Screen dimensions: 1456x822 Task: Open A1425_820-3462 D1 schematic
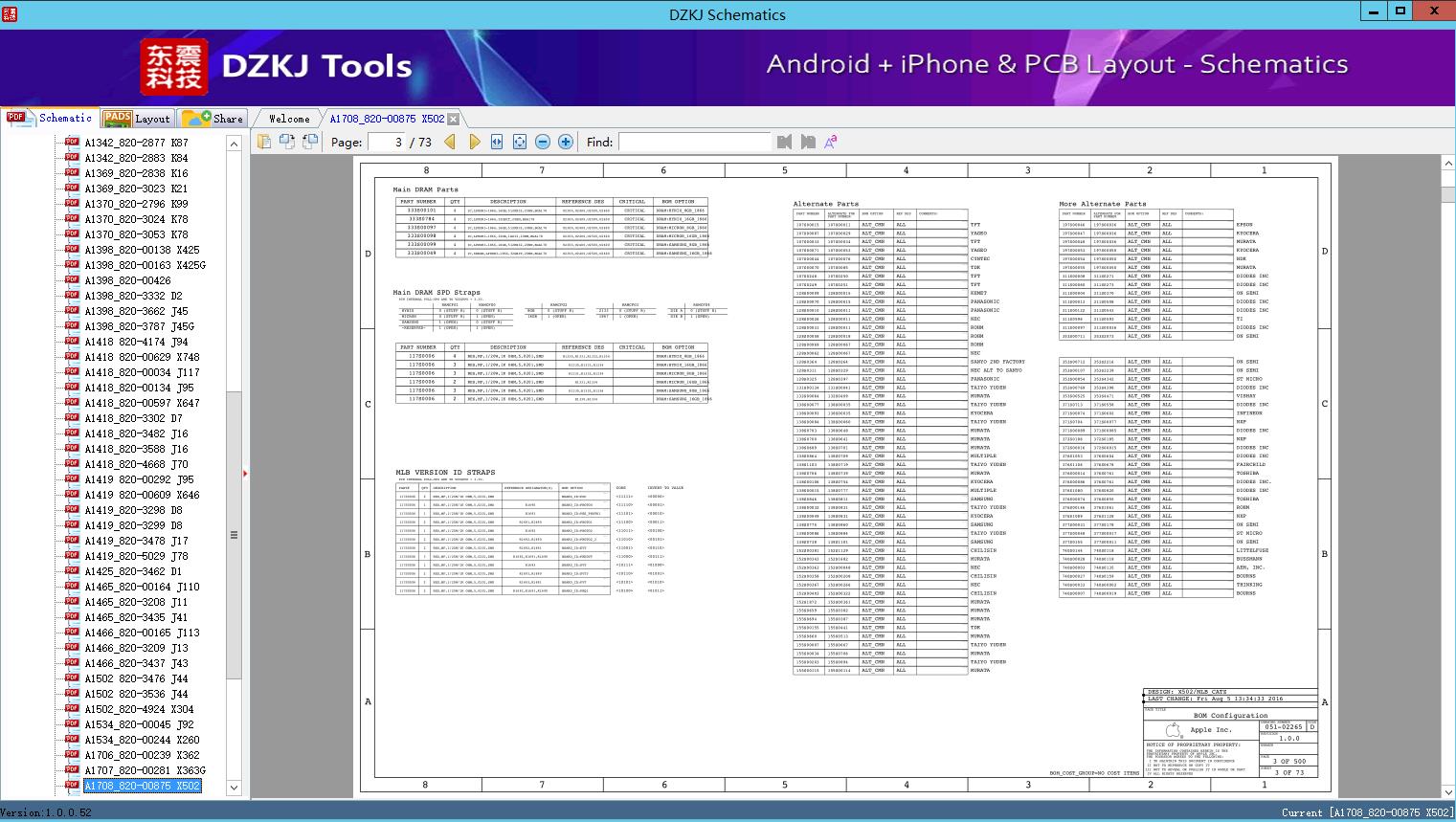tap(133, 571)
